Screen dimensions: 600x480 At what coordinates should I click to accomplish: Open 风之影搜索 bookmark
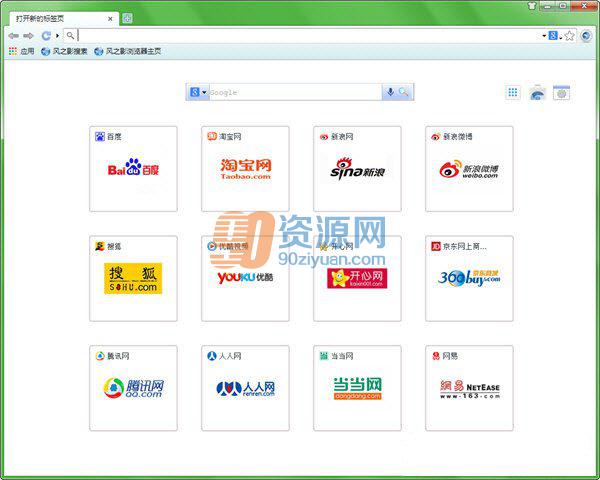pos(64,51)
